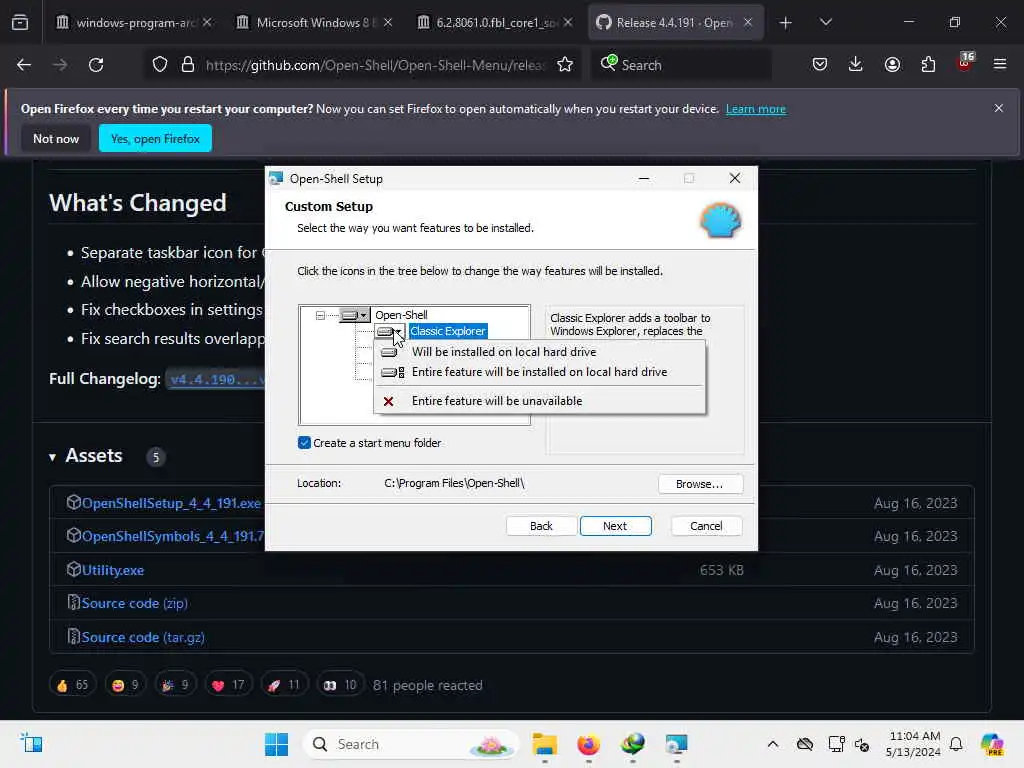The width and height of the screenshot is (1024, 768).
Task: Open the Firefox hamburger menu
Action: pyautogui.click(x=1000, y=65)
